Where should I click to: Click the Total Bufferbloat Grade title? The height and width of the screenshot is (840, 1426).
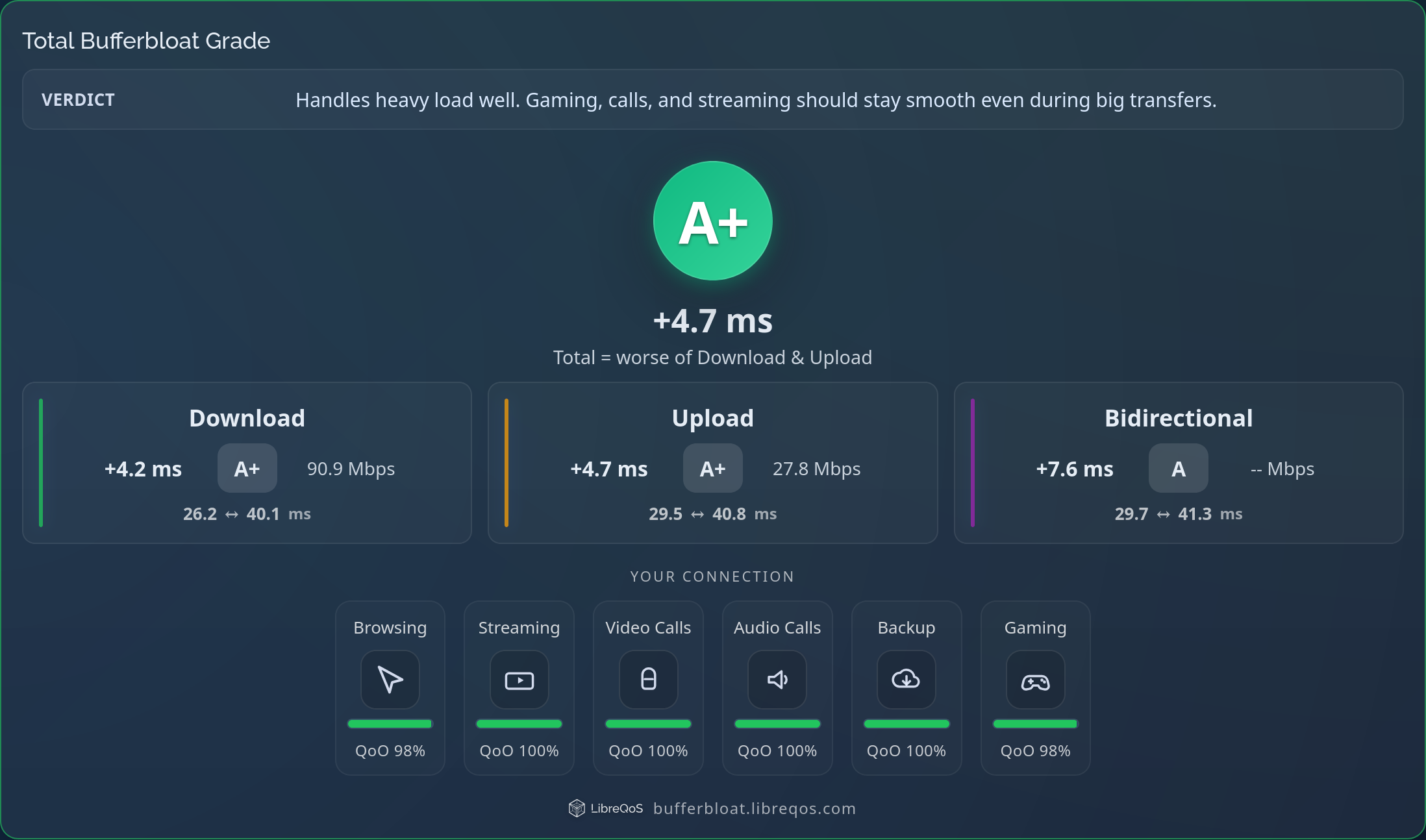coord(146,41)
